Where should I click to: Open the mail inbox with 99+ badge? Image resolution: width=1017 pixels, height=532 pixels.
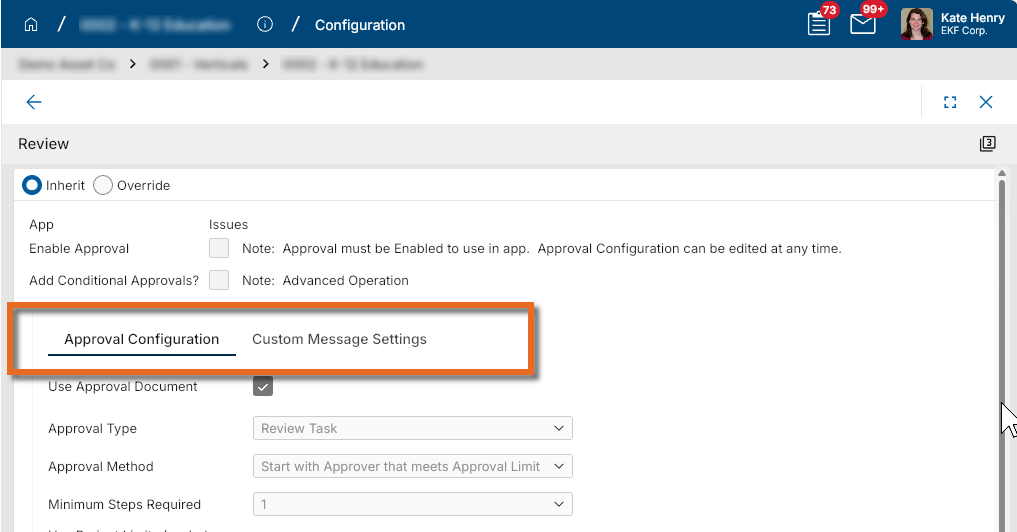click(x=863, y=24)
